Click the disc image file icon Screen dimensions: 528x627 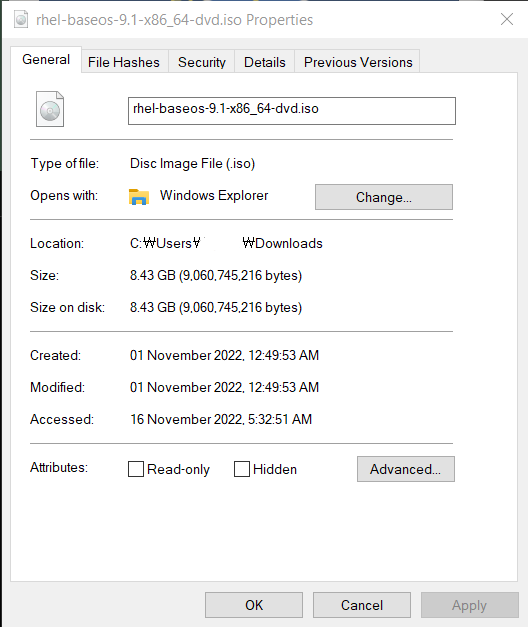coord(50,109)
